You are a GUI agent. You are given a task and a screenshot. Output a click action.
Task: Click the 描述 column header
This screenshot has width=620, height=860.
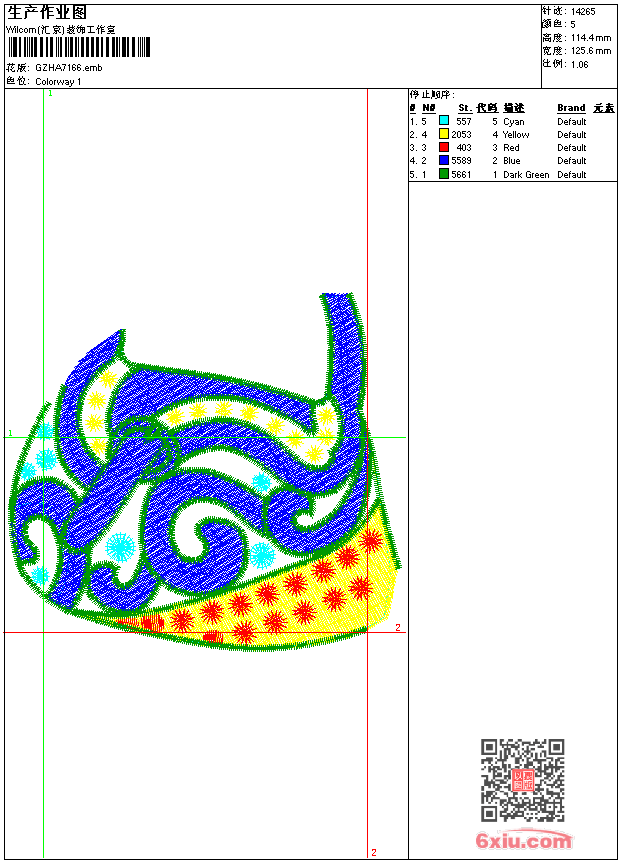click(x=513, y=108)
